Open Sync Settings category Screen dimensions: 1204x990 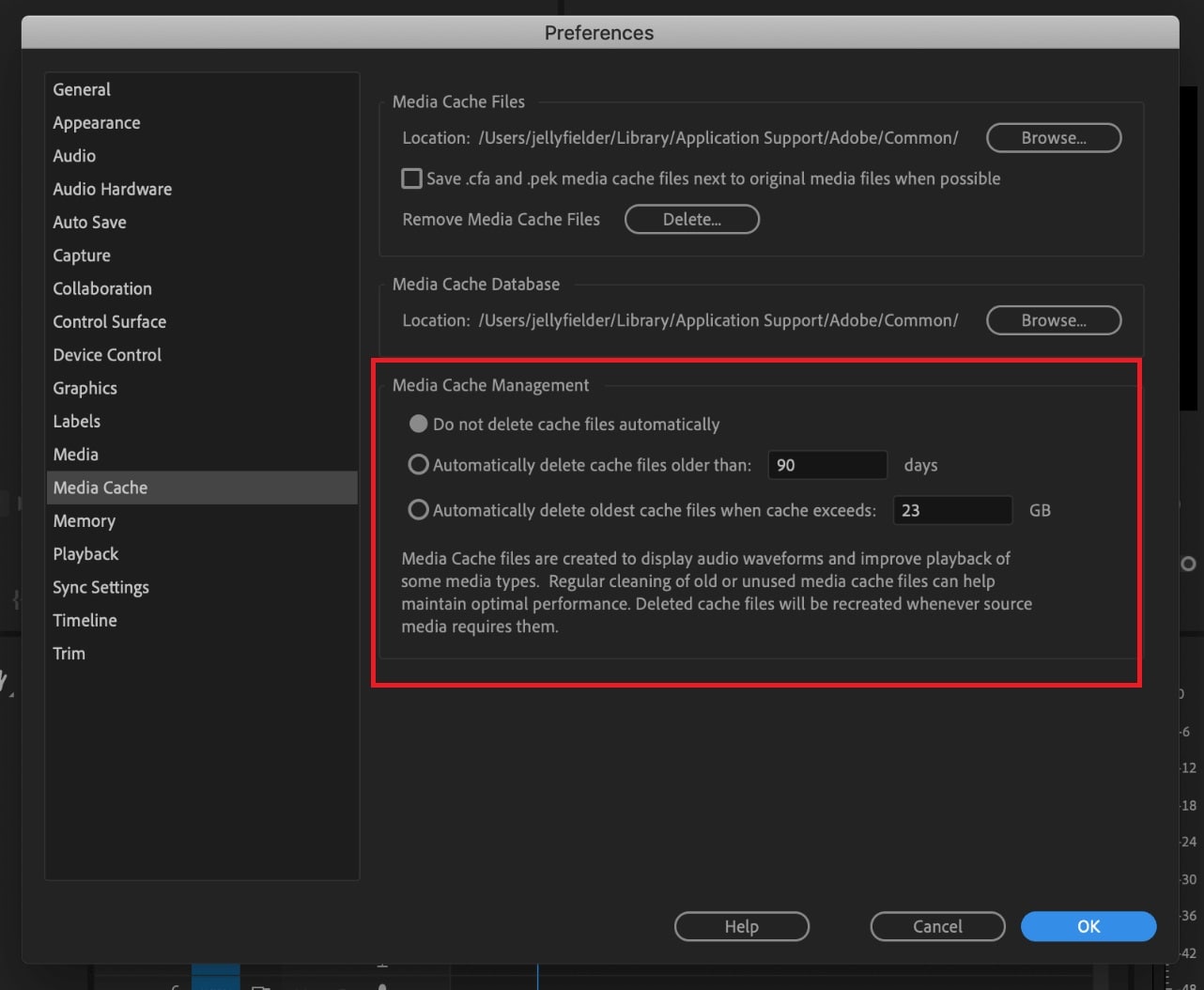[201, 587]
